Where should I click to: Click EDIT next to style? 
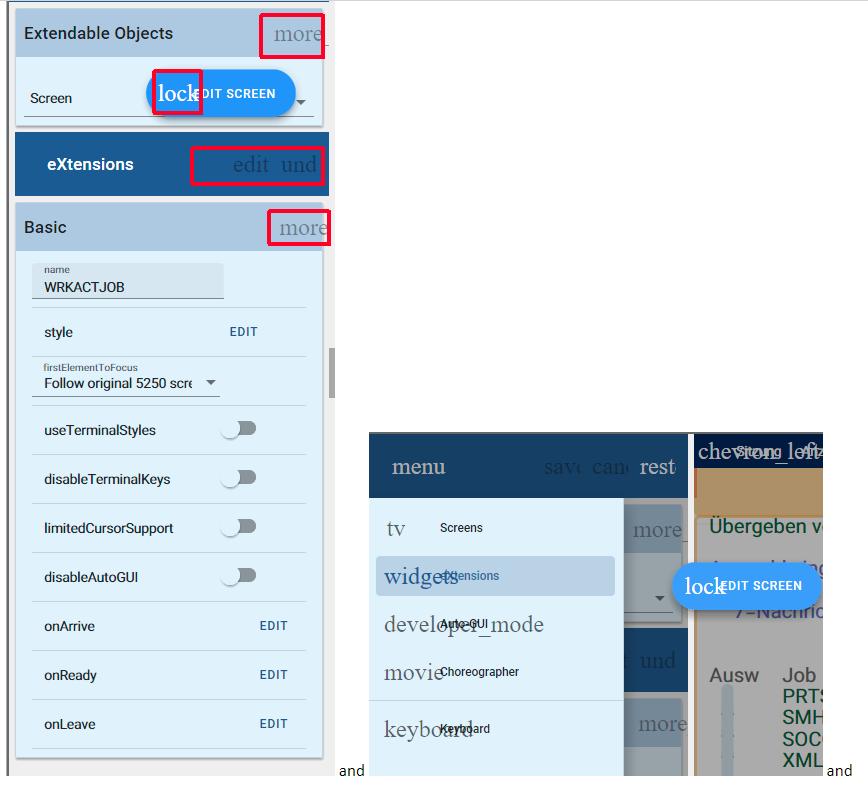[243, 332]
